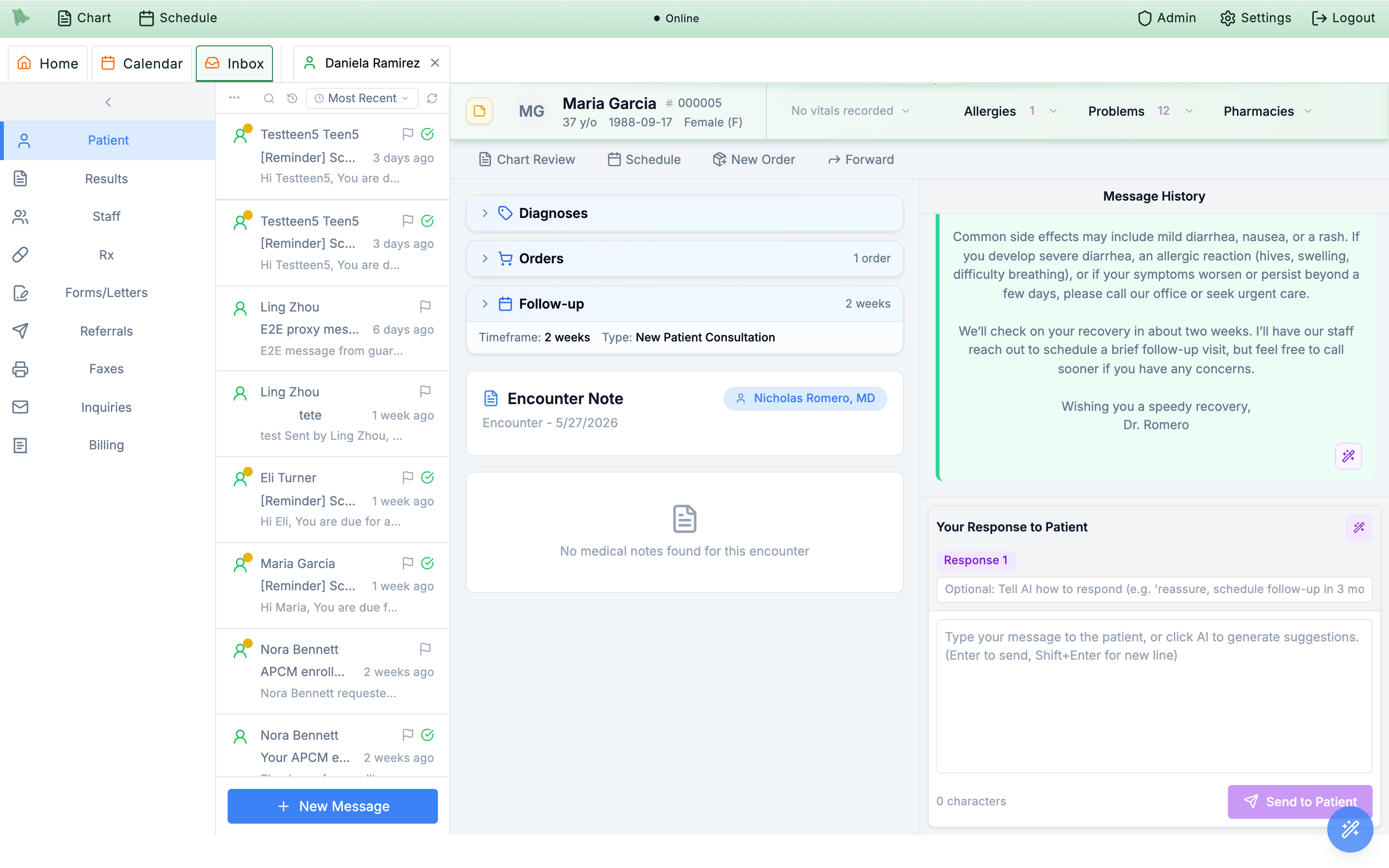Flag the second Testteen5 Teen5 message
Screen dimensions: 1389x868
[x=408, y=220]
